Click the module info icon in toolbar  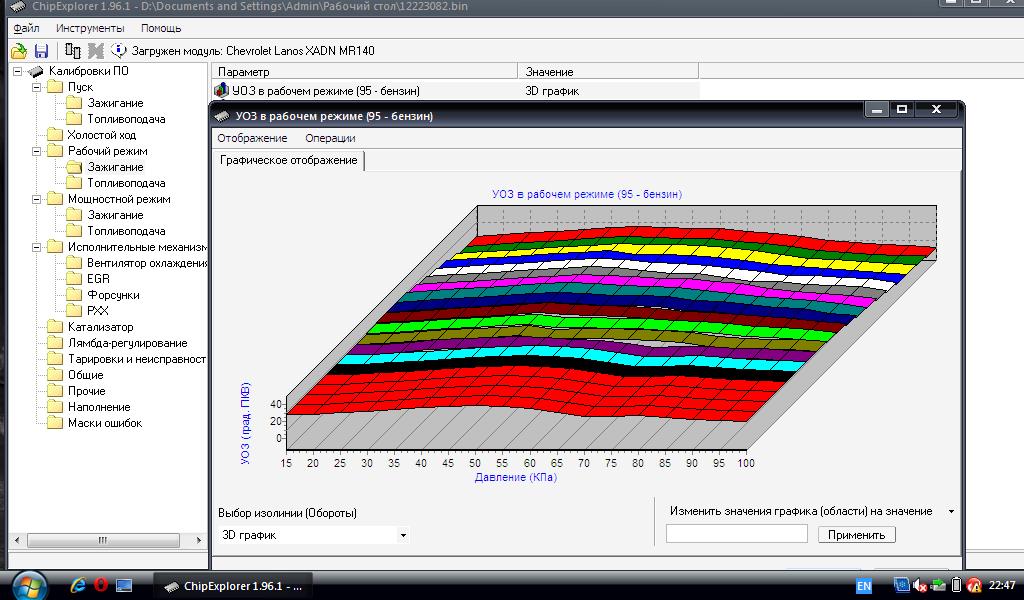tap(119, 51)
